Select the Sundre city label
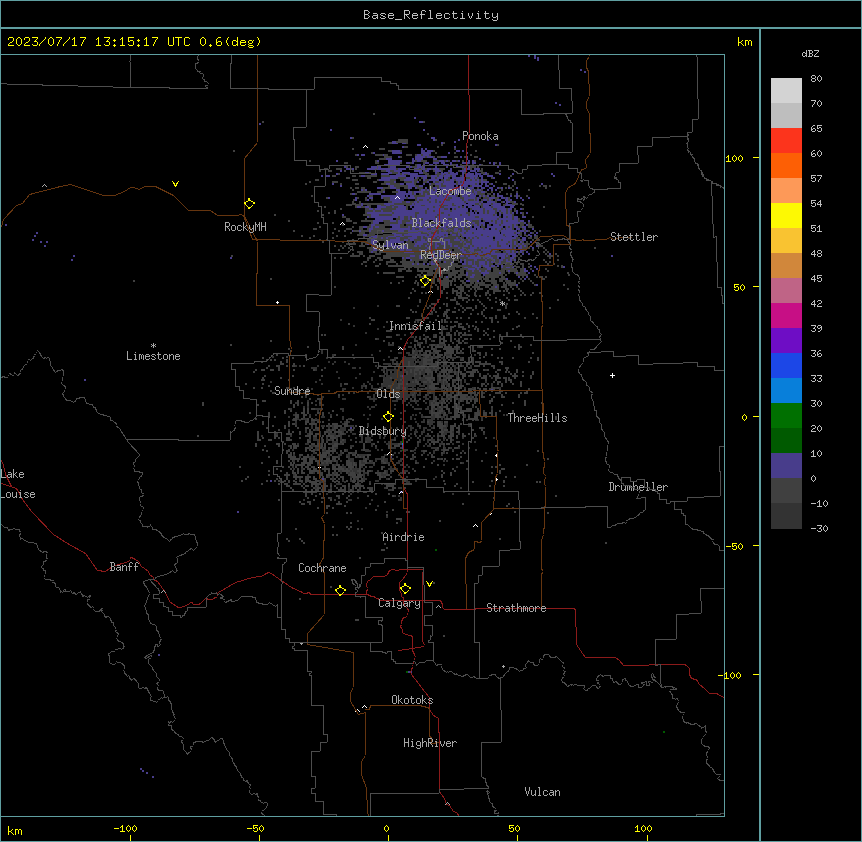The width and height of the screenshot is (862, 842). pyautogui.click(x=292, y=391)
